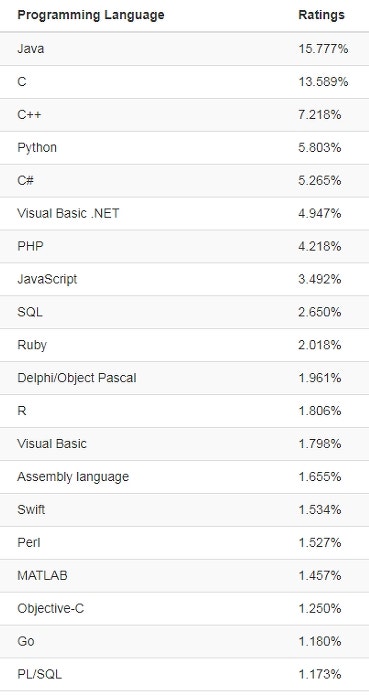Click the C language name
The image size is (369, 695).
point(22,82)
